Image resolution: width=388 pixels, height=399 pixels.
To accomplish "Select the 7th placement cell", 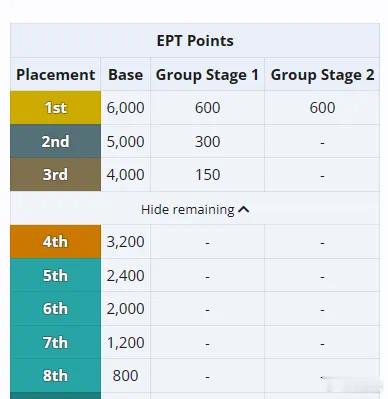I will (x=56, y=342).
